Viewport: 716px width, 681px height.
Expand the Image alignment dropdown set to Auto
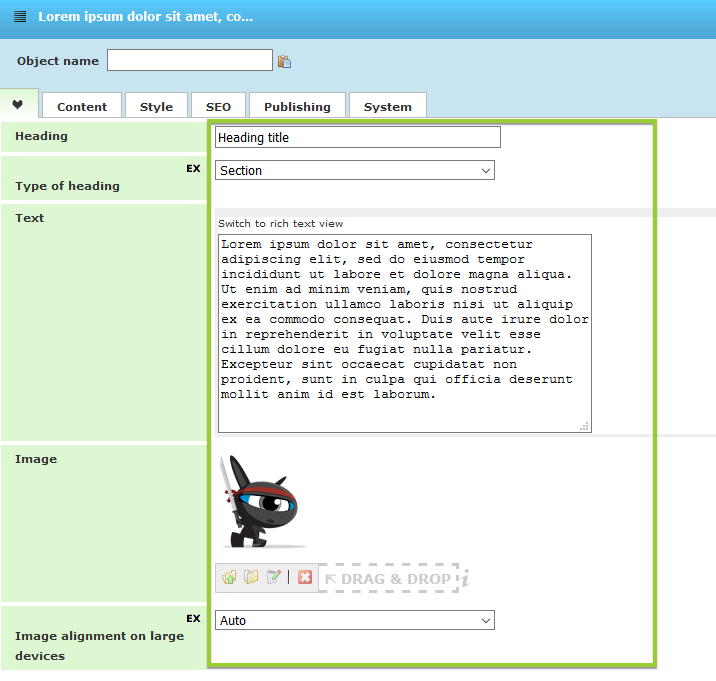click(x=355, y=621)
